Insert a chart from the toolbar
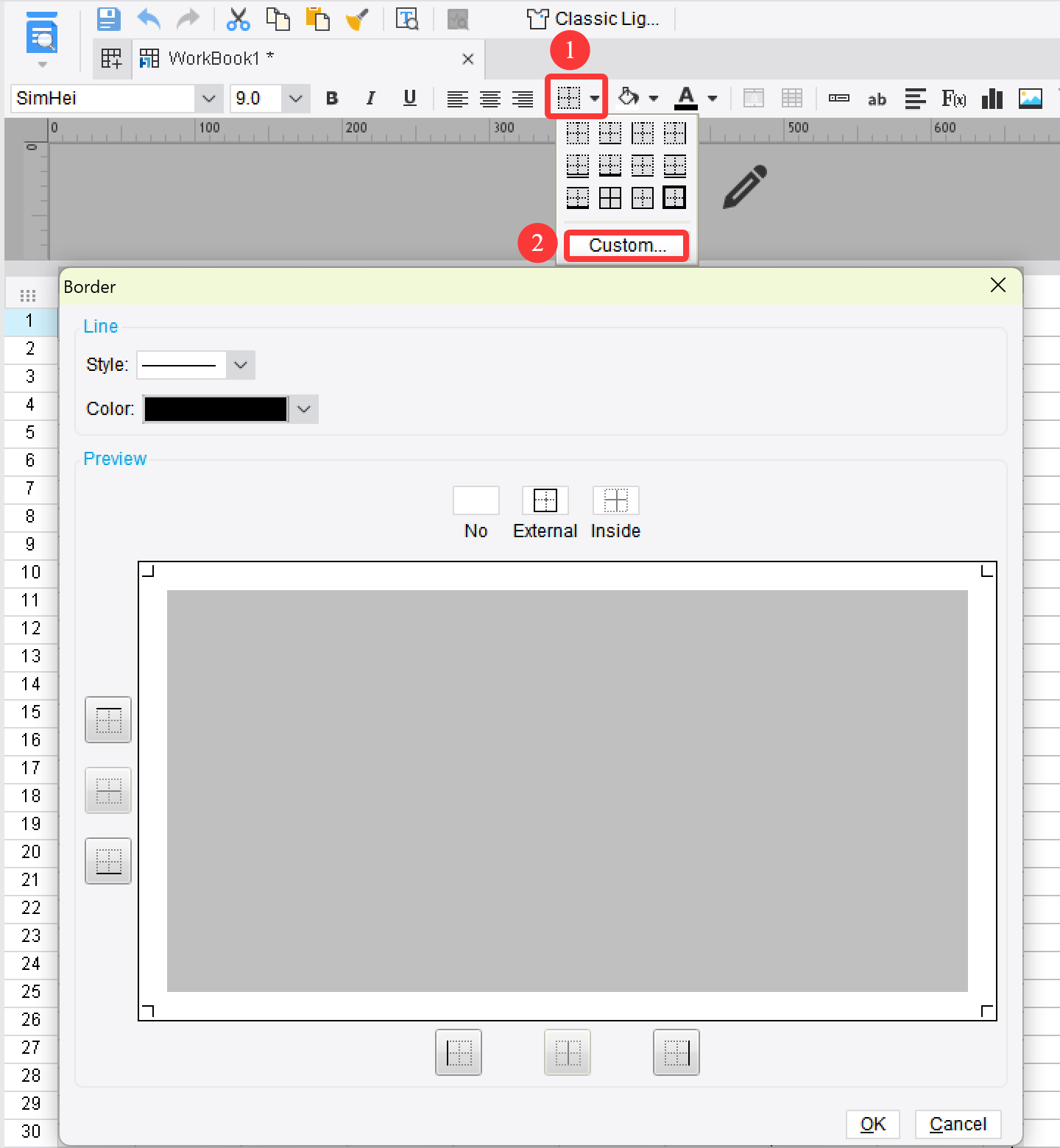 pyautogui.click(x=992, y=98)
